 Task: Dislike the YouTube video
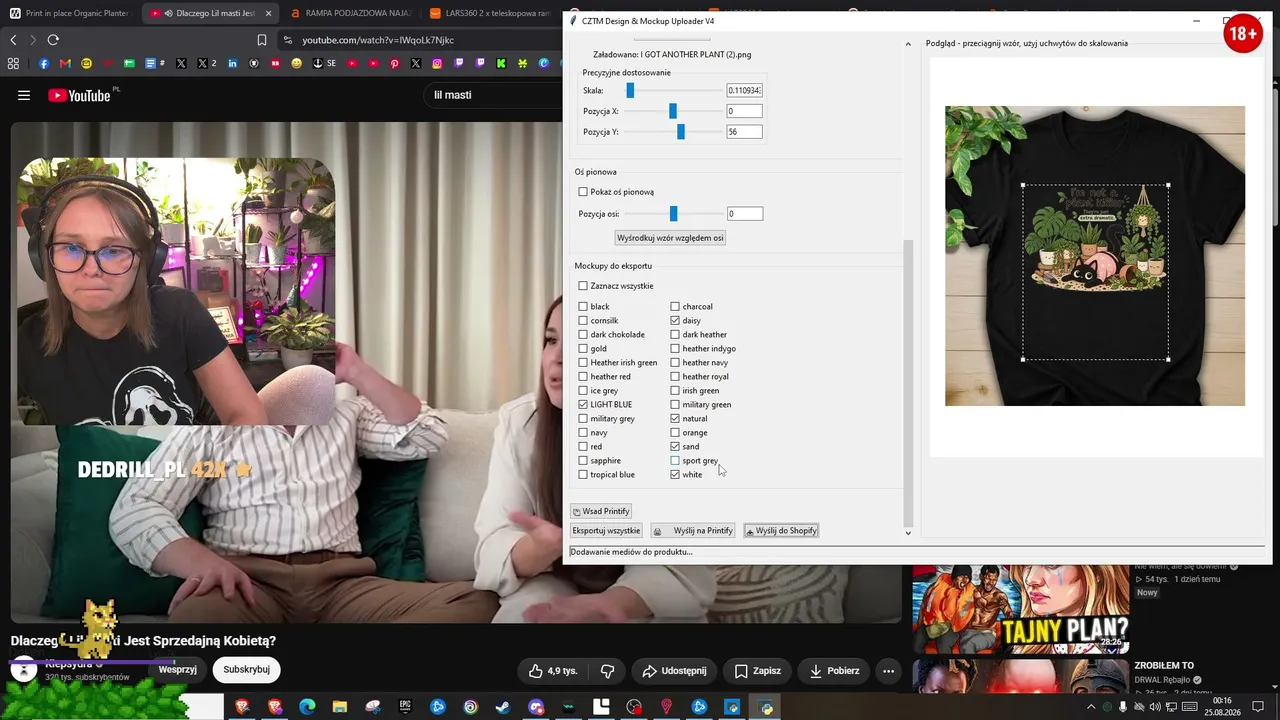tap(607, 670)
